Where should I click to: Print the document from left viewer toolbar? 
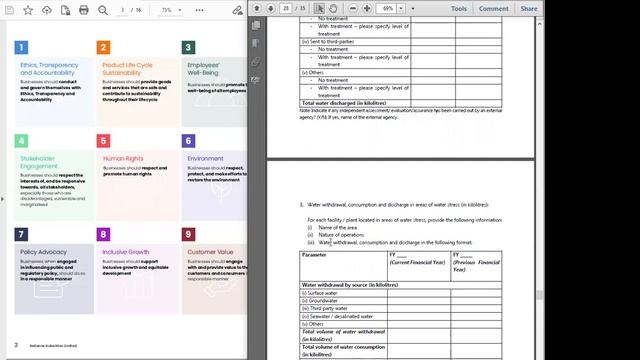point(84,10)
